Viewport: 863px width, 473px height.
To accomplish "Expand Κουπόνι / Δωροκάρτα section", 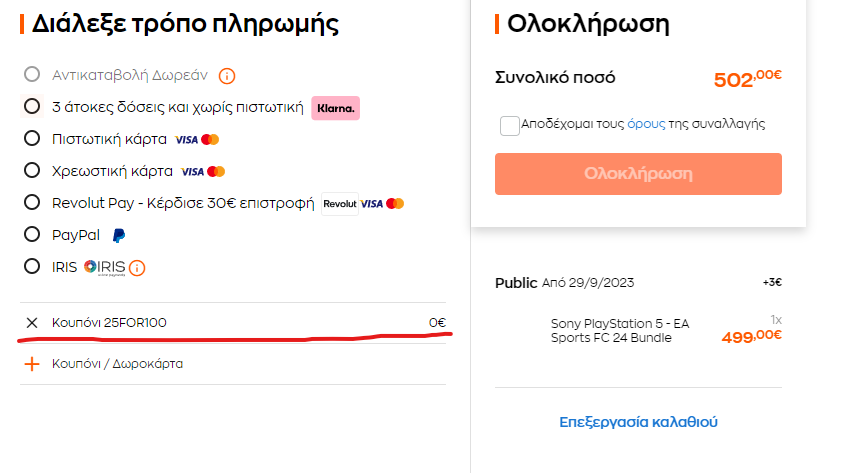I will click(118, 364).
